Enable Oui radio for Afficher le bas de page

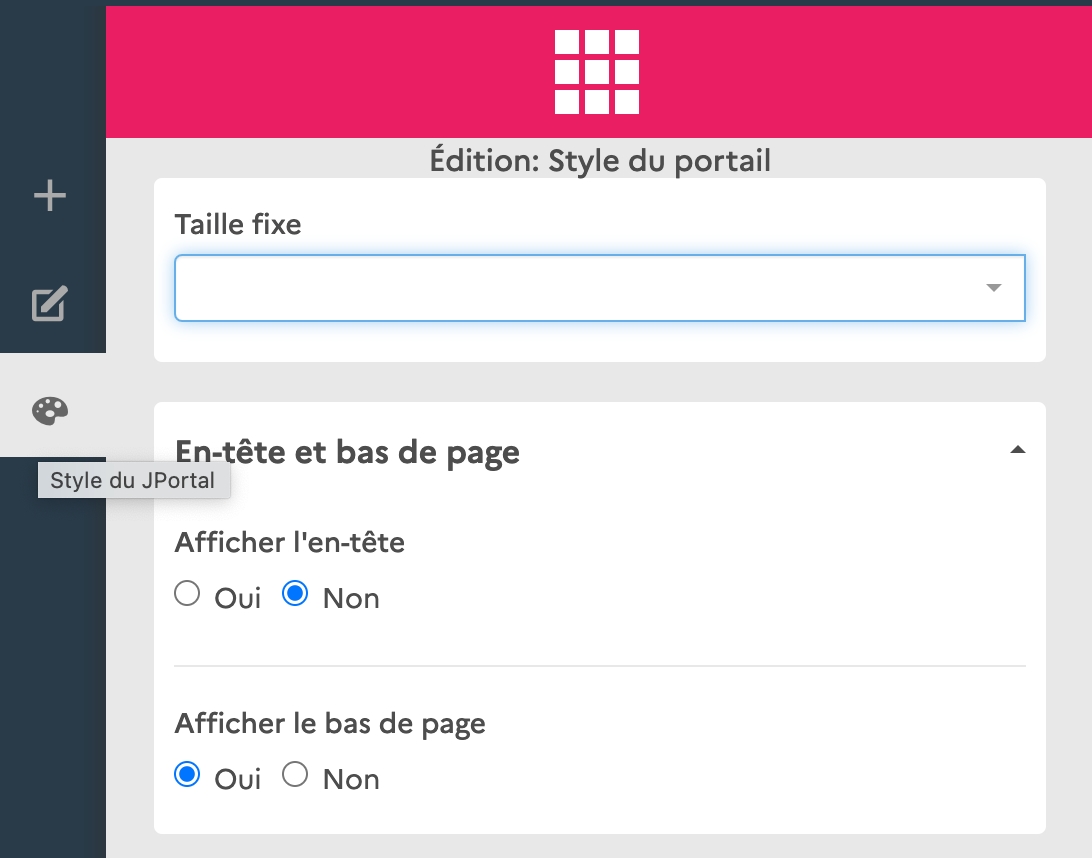(187, 775)
